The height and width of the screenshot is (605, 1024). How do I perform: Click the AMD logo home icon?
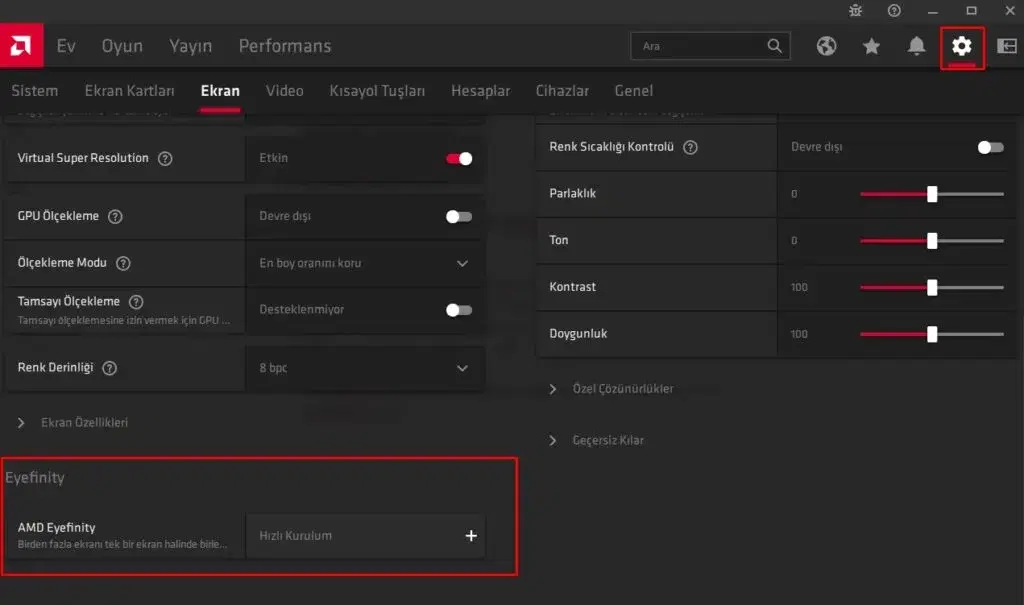22,46
